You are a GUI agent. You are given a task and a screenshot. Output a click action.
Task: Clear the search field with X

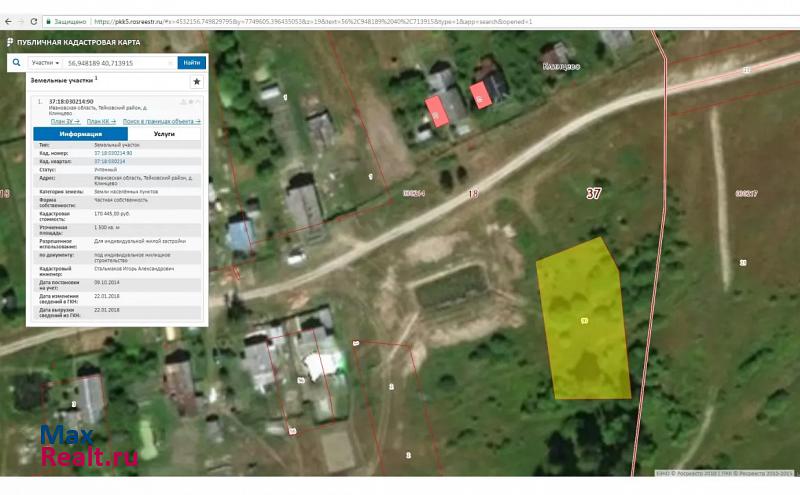tap(170, 62)
